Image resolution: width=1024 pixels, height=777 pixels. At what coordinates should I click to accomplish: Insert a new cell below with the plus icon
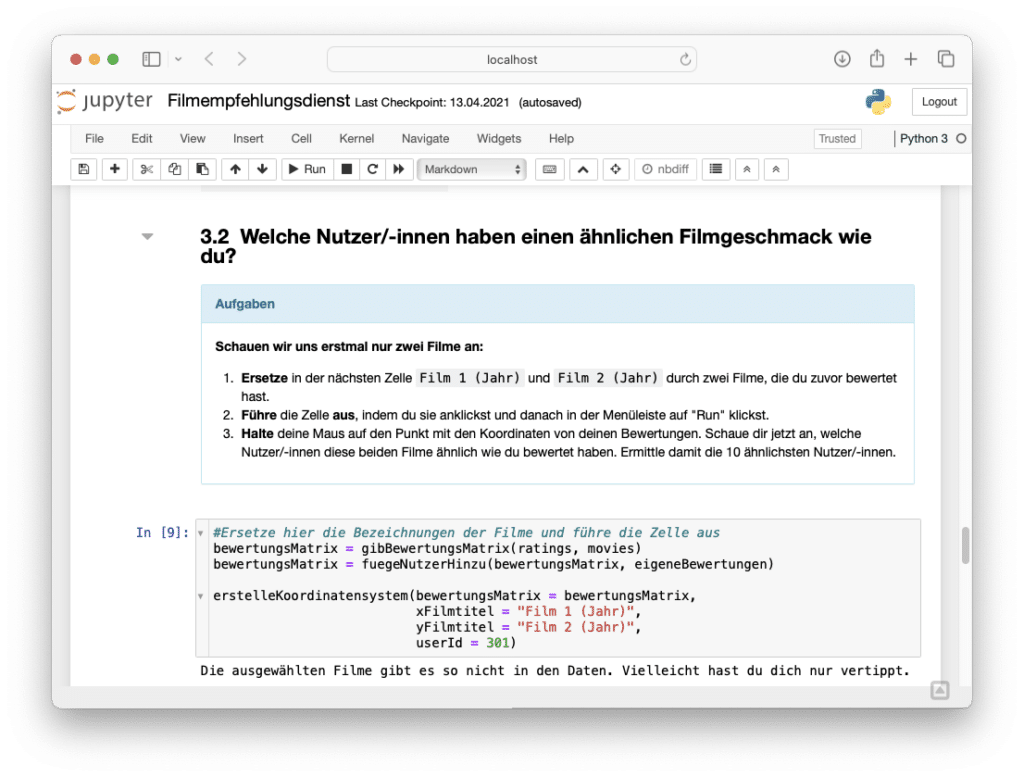[114, 169]
